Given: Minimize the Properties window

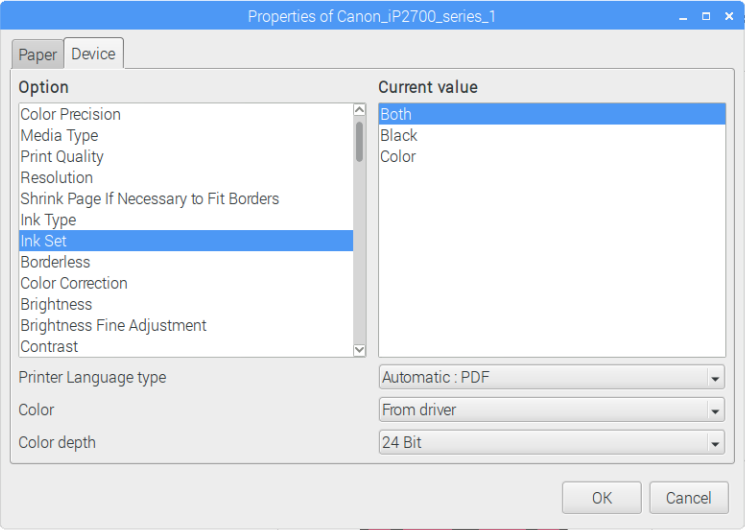Looking at the screenshot, I should pos(683,17).
